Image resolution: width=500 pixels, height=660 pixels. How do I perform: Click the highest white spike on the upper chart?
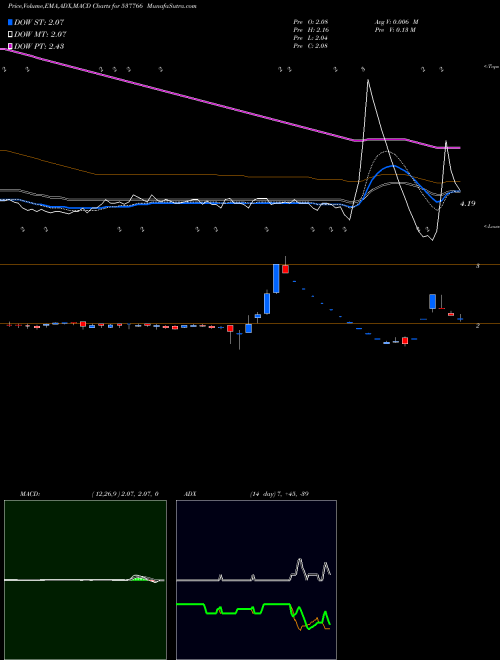[368, 81]
